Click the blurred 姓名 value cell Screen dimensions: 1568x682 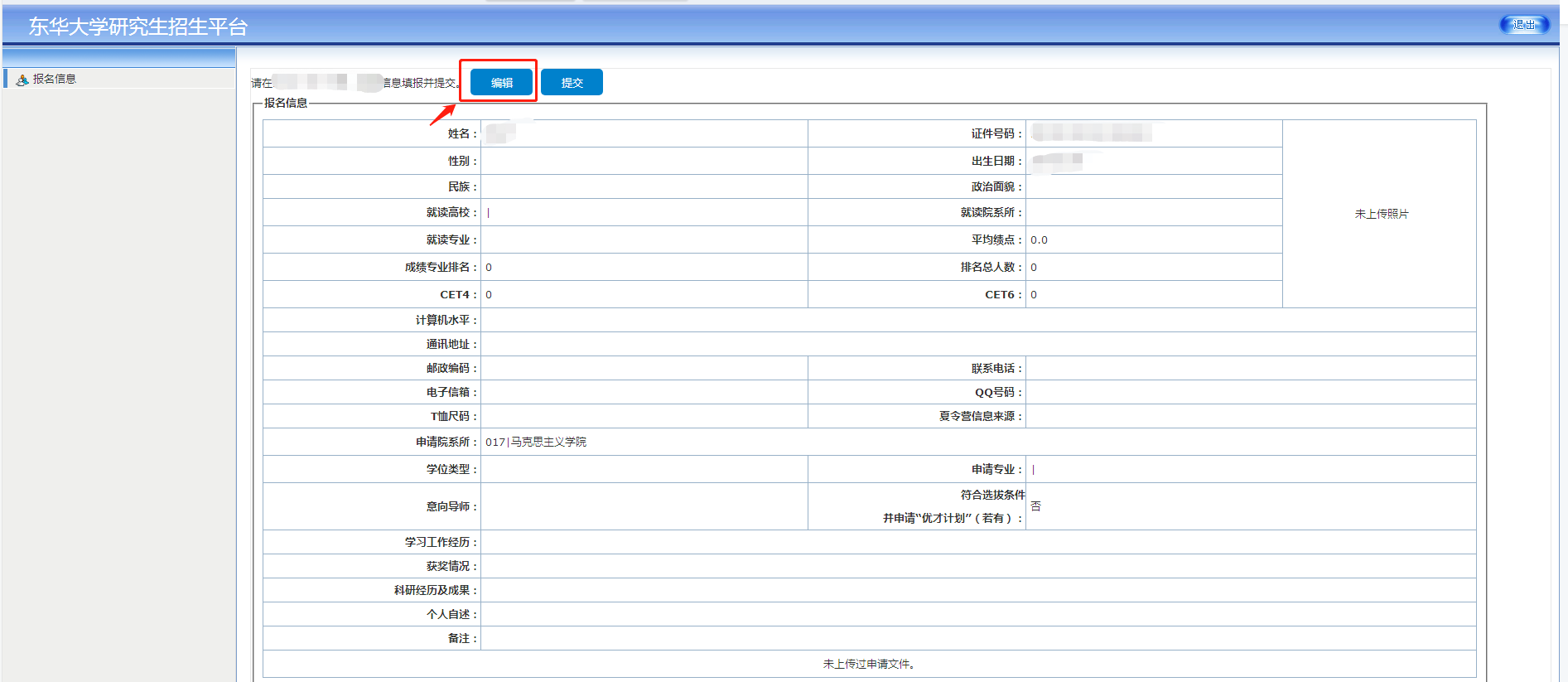tap(501, 133)
